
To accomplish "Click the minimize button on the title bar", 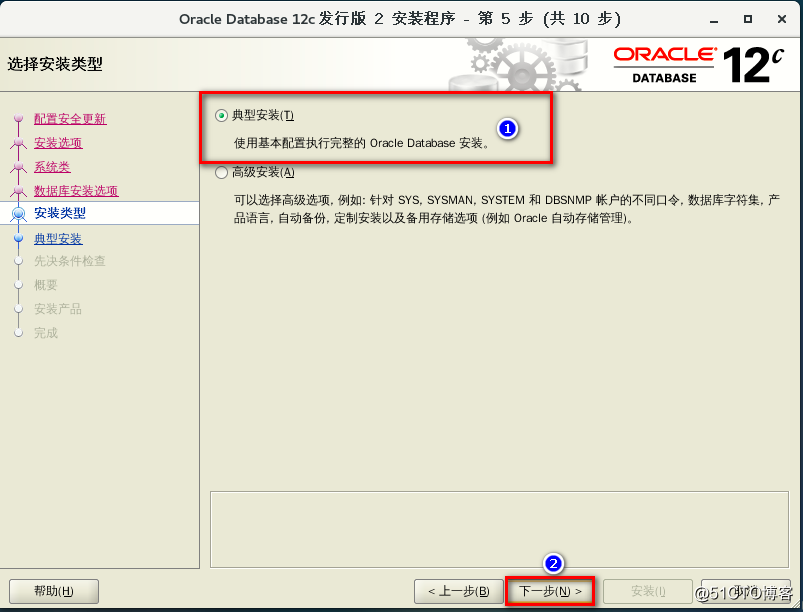I will click(x=712, y=19).
